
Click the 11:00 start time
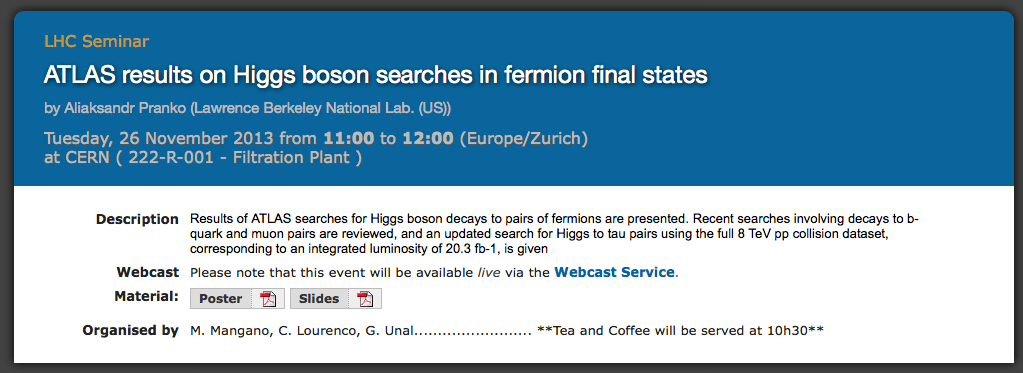[348, 139]
